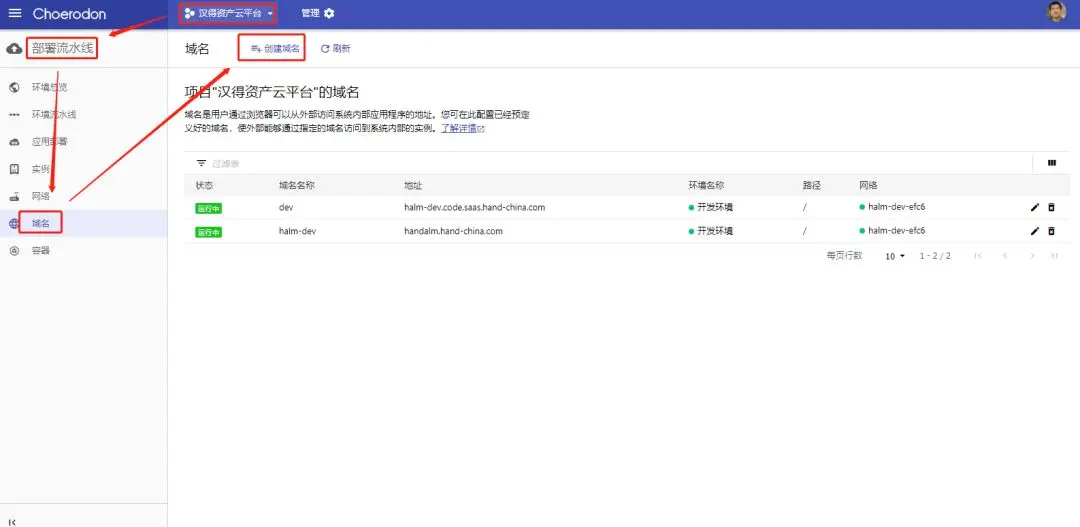Screen dimensions: 1080x527
Task: Click the 地址 column header
Action: pyautogui.click(x=413, y=186)
